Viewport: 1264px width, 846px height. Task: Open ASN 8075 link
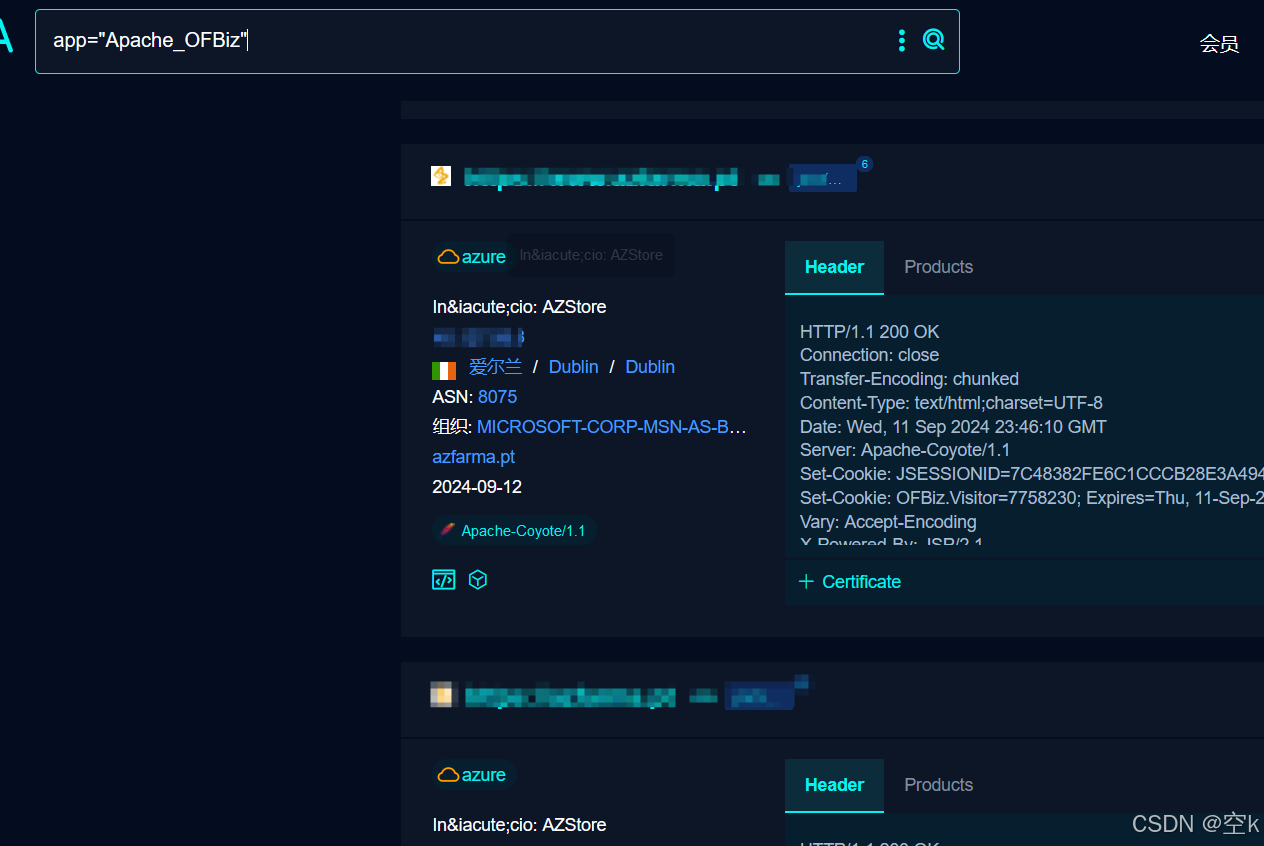[497, 397]
